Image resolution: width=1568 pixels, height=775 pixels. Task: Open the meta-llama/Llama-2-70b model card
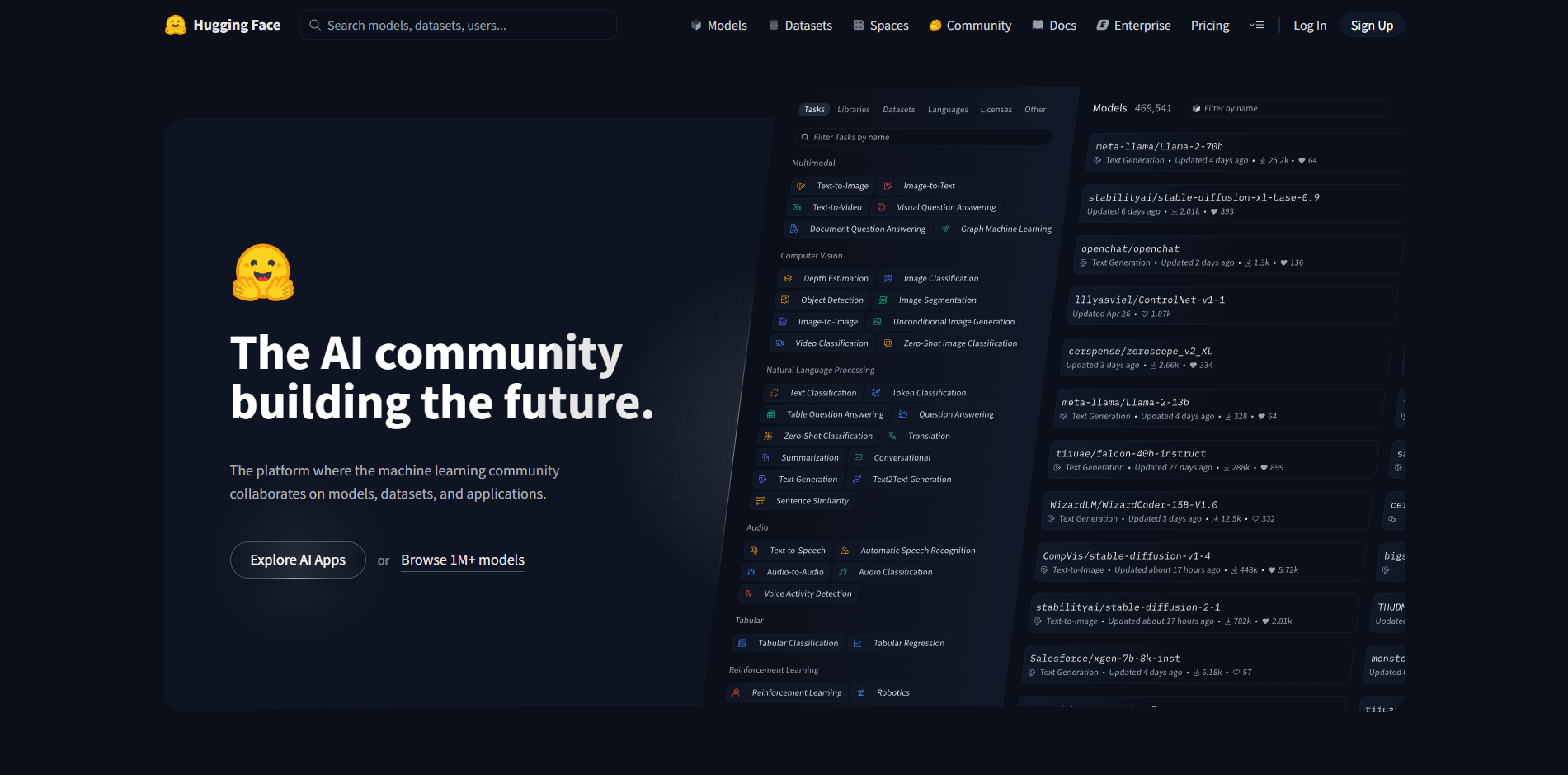[1159, 147]
